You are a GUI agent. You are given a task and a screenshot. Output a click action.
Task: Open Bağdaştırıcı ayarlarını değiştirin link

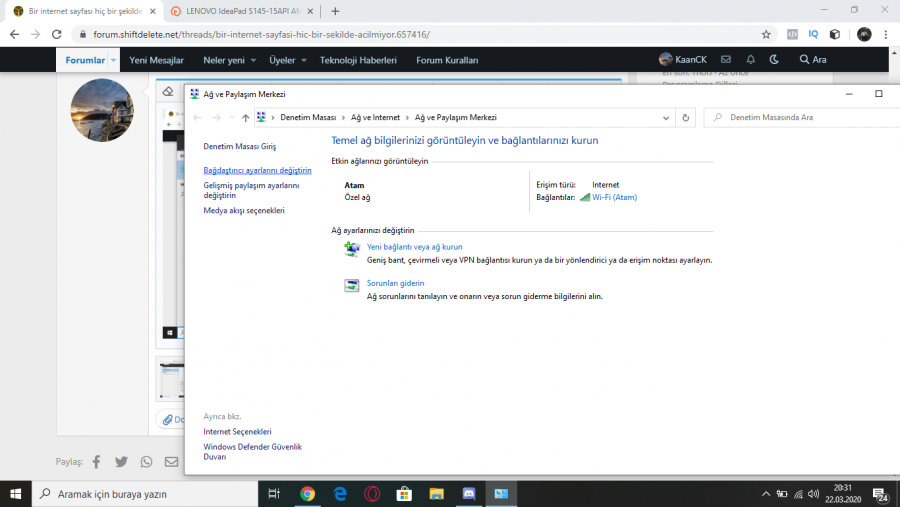coord(257,170)
